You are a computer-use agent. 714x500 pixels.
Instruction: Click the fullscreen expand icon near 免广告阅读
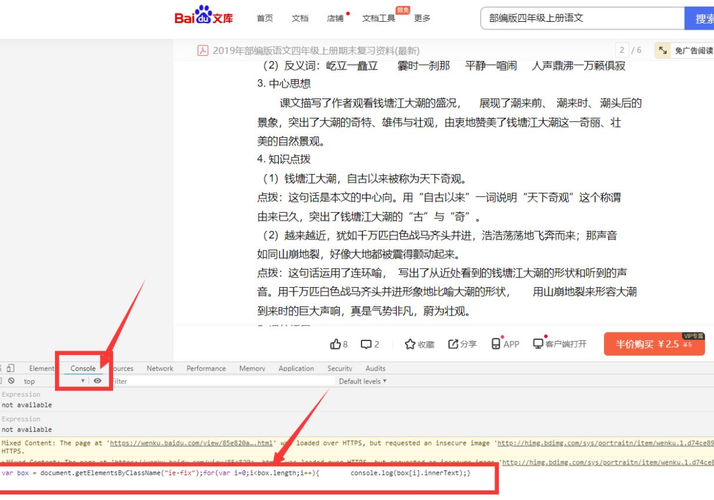[x=663, y=50]
